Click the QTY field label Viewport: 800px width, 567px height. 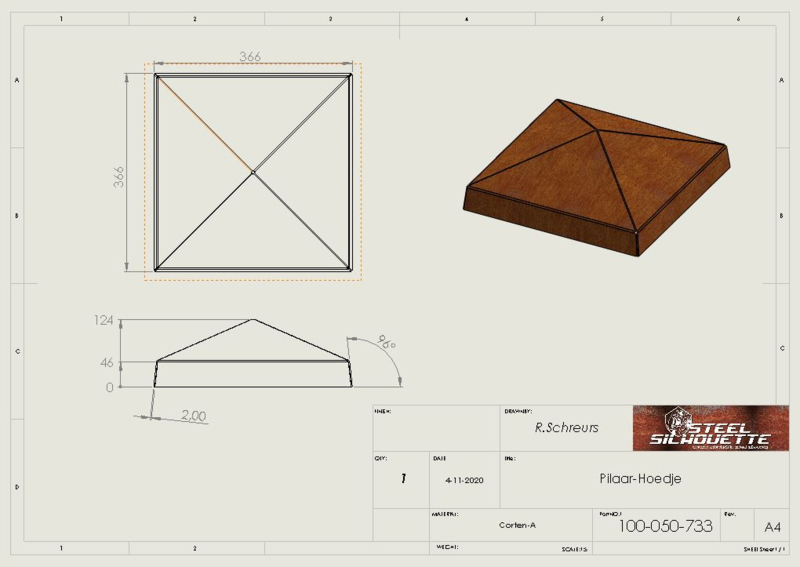pyautogui.click(x=381, y=458)
